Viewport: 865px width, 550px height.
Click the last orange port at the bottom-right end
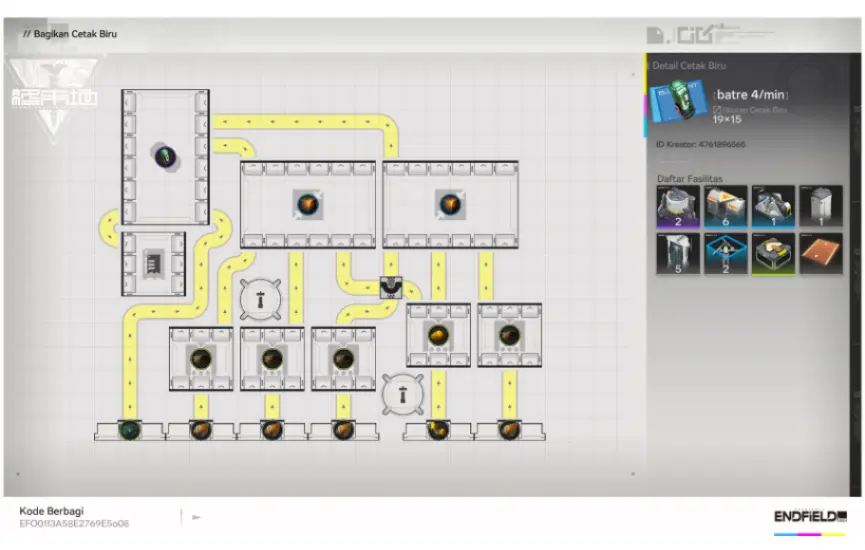click(509, 430)
